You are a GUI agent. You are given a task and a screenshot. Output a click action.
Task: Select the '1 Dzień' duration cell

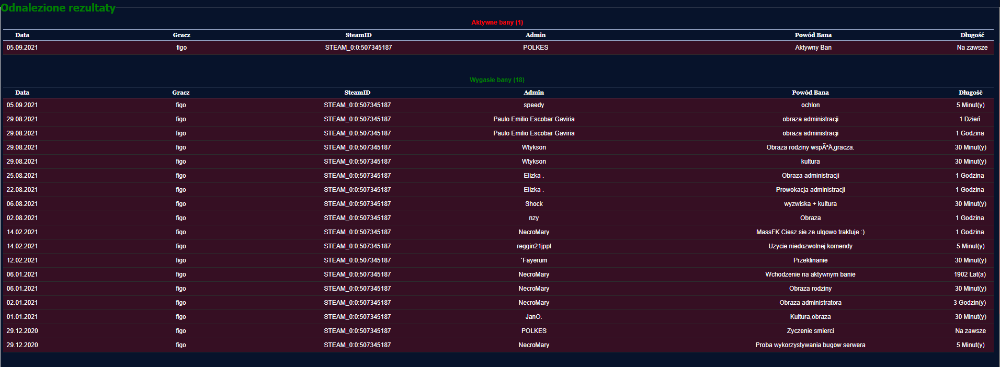pyautogui.click(x=969, y=119)
